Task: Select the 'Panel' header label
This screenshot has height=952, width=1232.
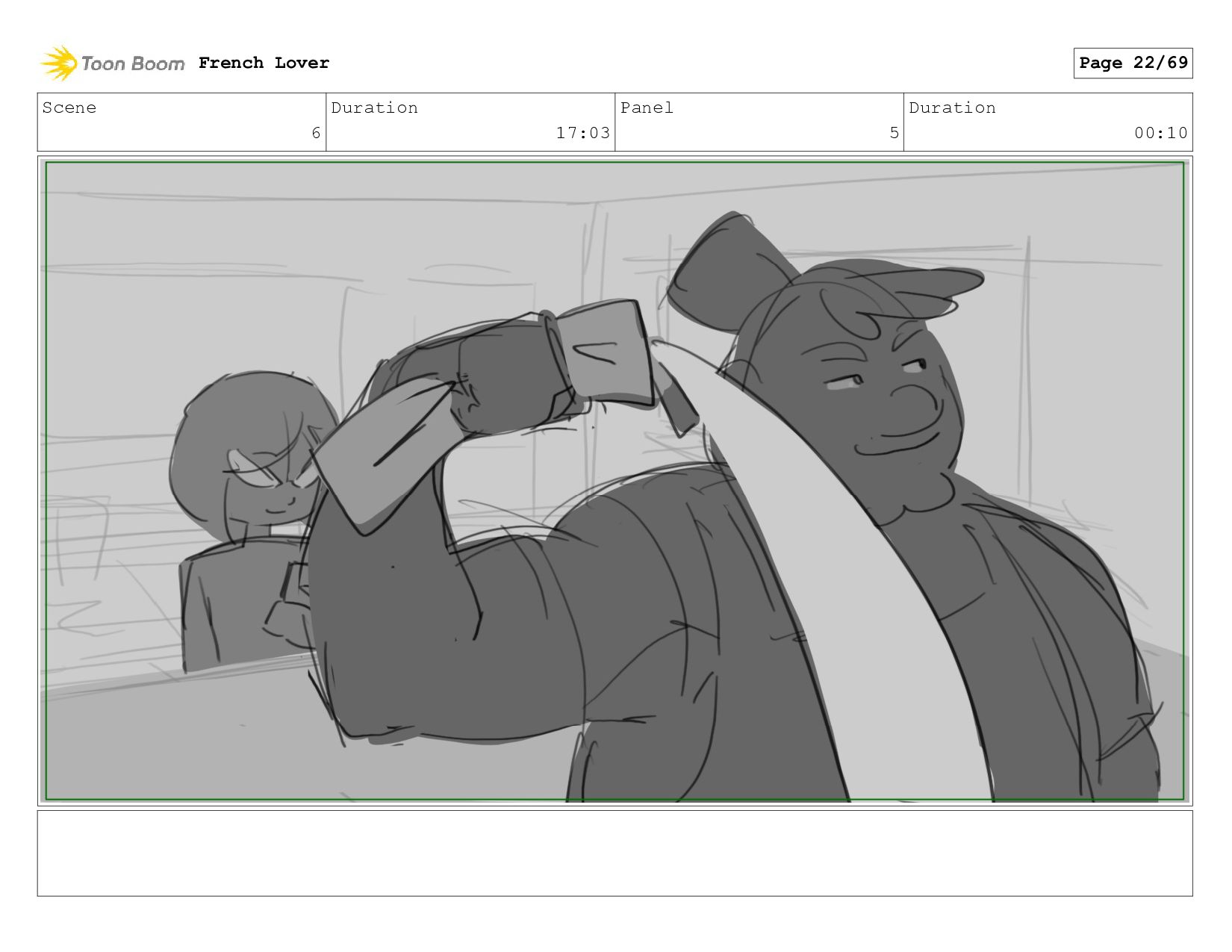Action: click(647, 108)
